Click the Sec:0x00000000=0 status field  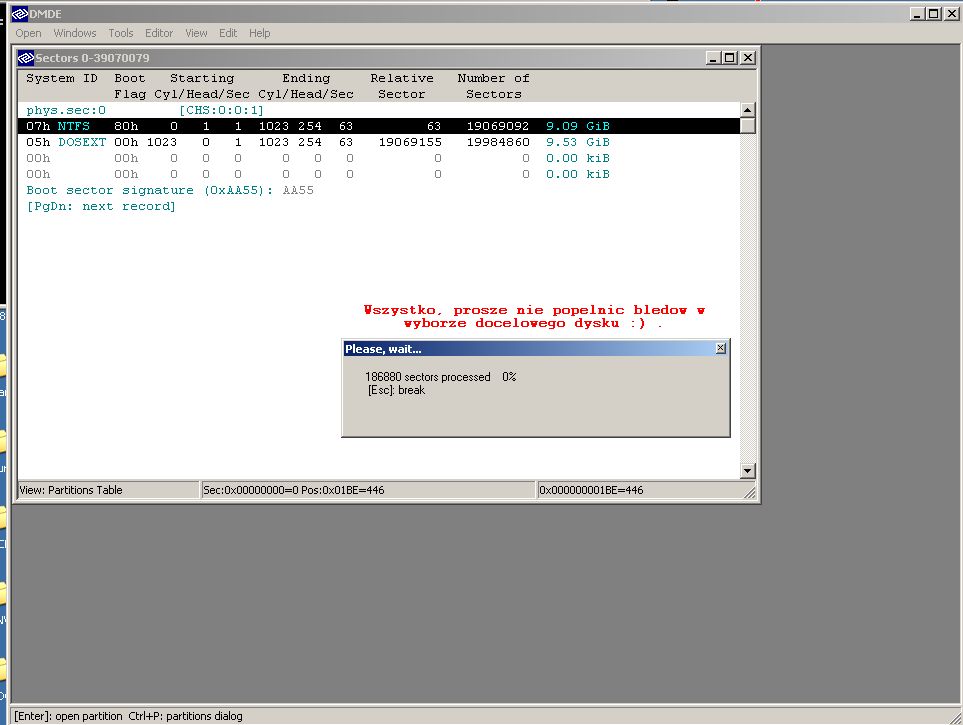(x=368, y=490)
